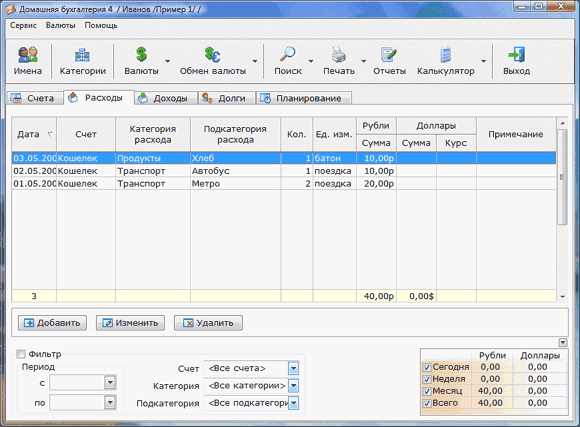Launch the Калькулятор icon
Screen dimensions: 580x427
click(446, 55)
